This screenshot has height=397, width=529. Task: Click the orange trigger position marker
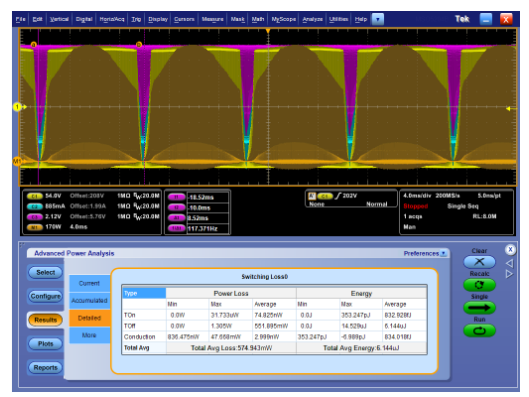click(x=268, y=31)
